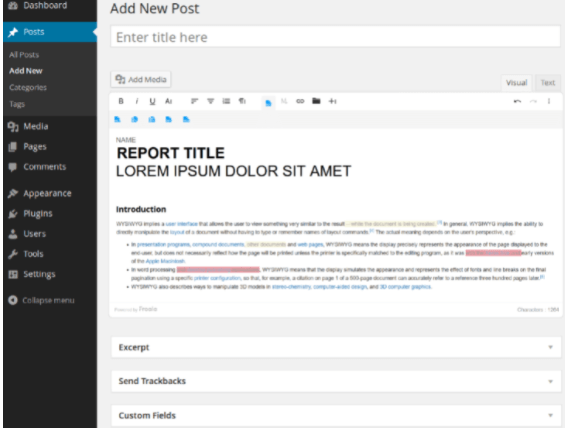Toggle bold formatting in editor toolbar

121,101
